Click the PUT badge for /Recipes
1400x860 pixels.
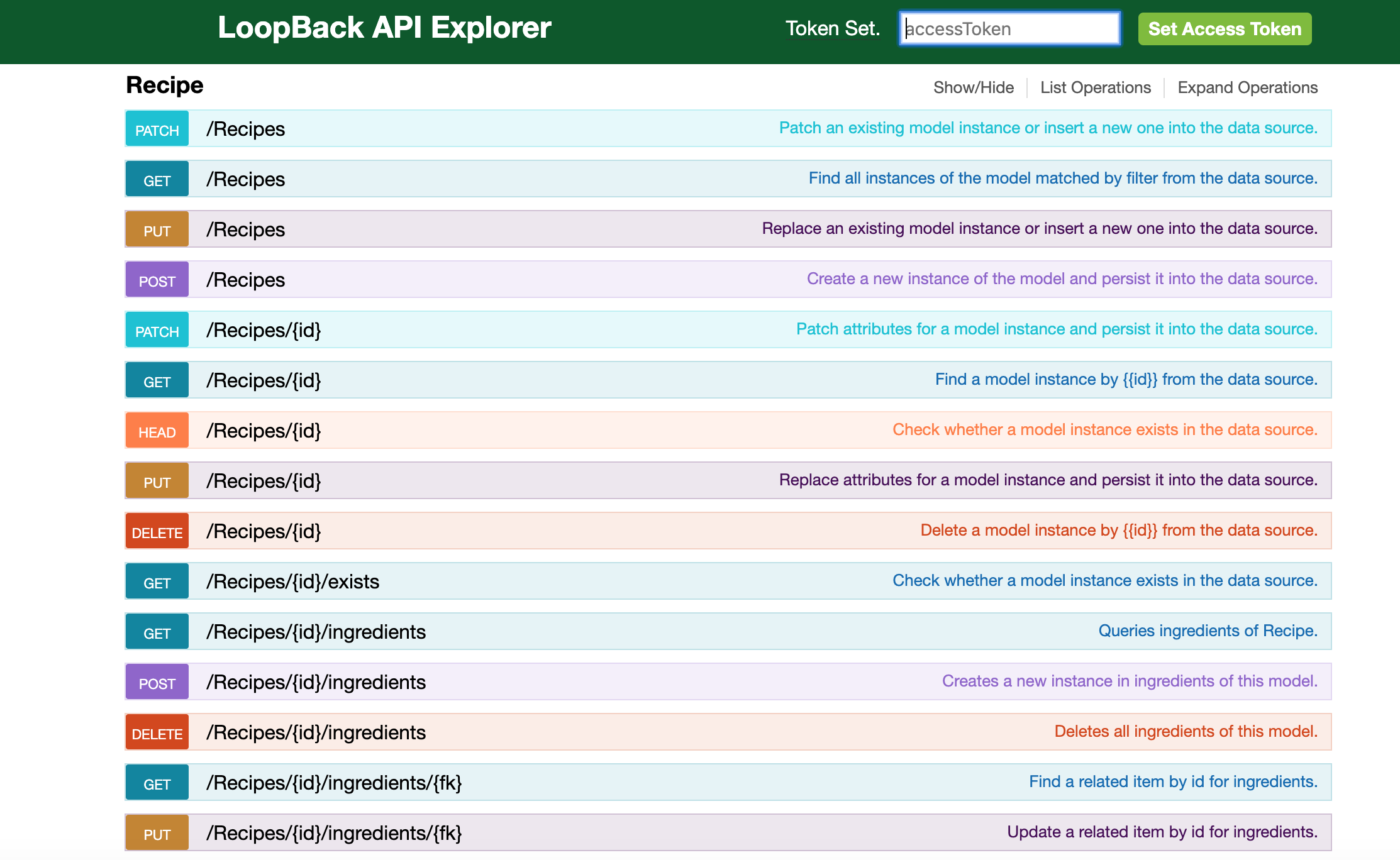coord(157,229)
